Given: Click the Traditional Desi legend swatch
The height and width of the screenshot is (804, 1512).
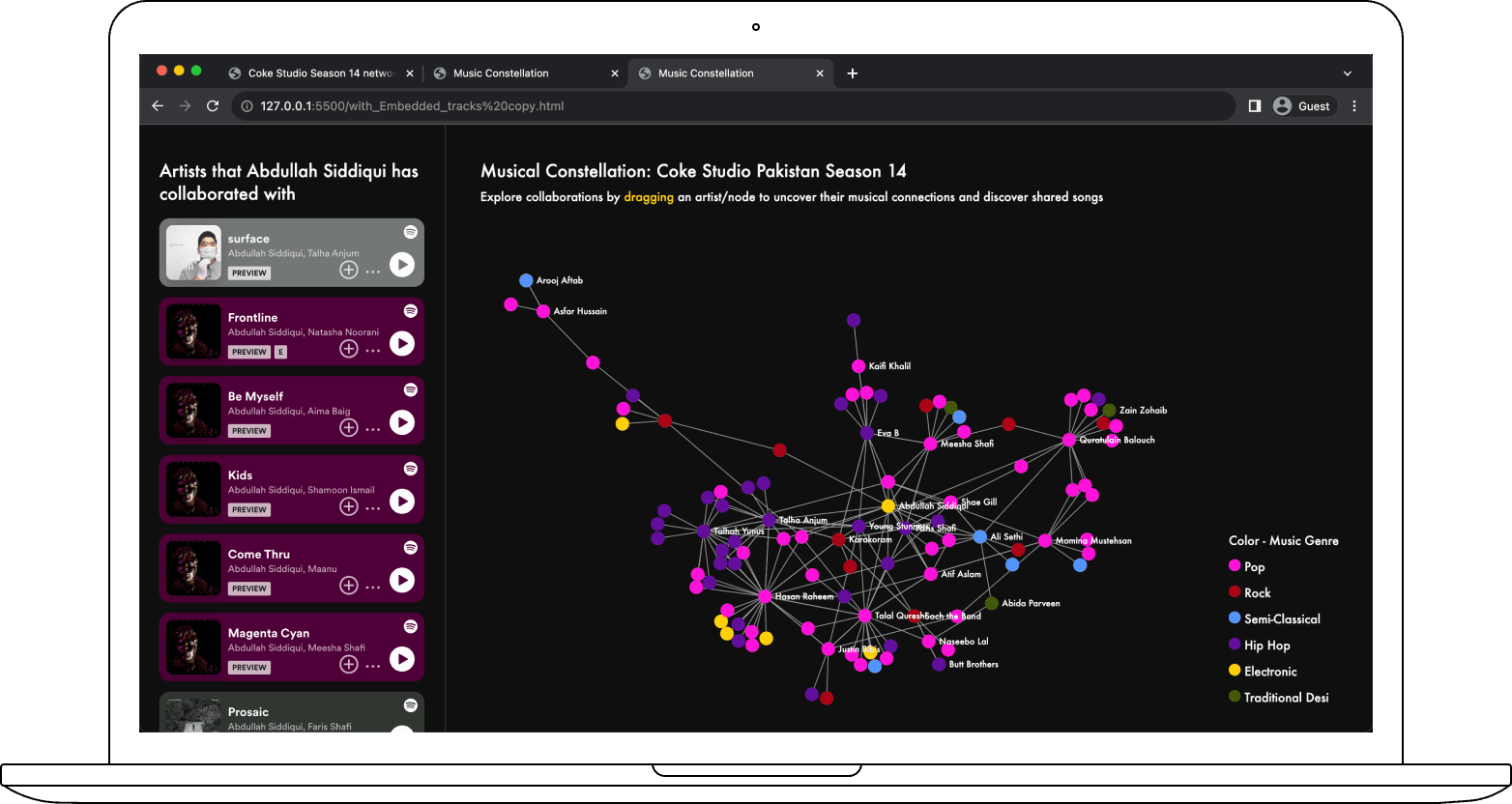Looking at the screenshot, I should tap(1235, 697).
